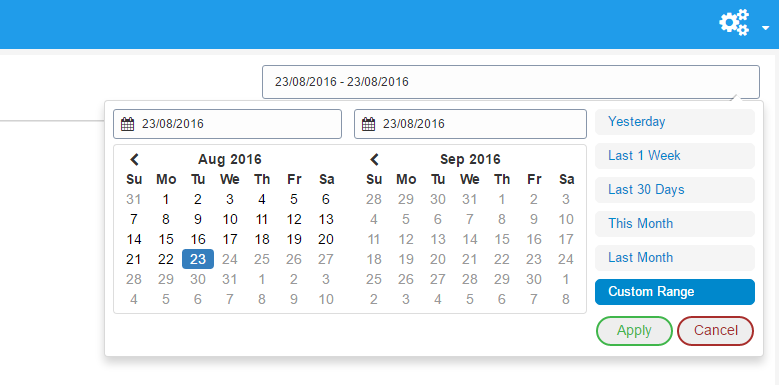
Task: Apply the selected date range
Action: point(634,331)
